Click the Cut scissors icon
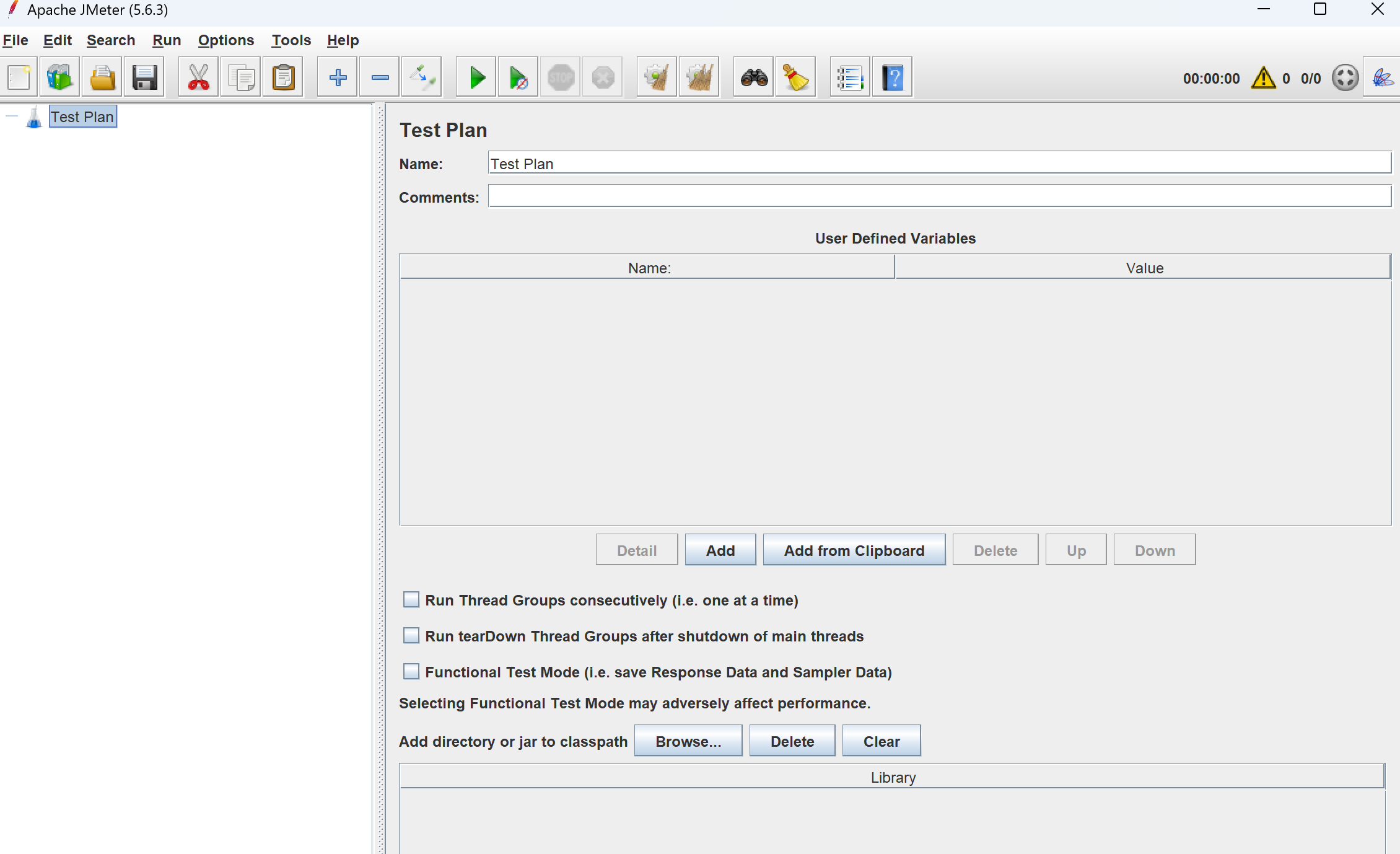This screenshot has width=1400, height=854. (x=199, y=77)
